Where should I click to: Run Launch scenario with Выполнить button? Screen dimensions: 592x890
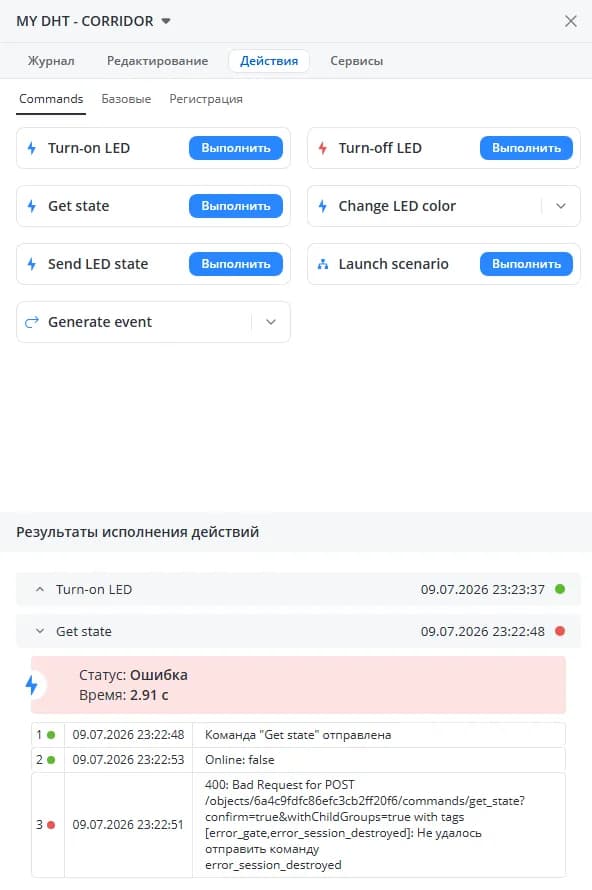click(x=526, y=264)
